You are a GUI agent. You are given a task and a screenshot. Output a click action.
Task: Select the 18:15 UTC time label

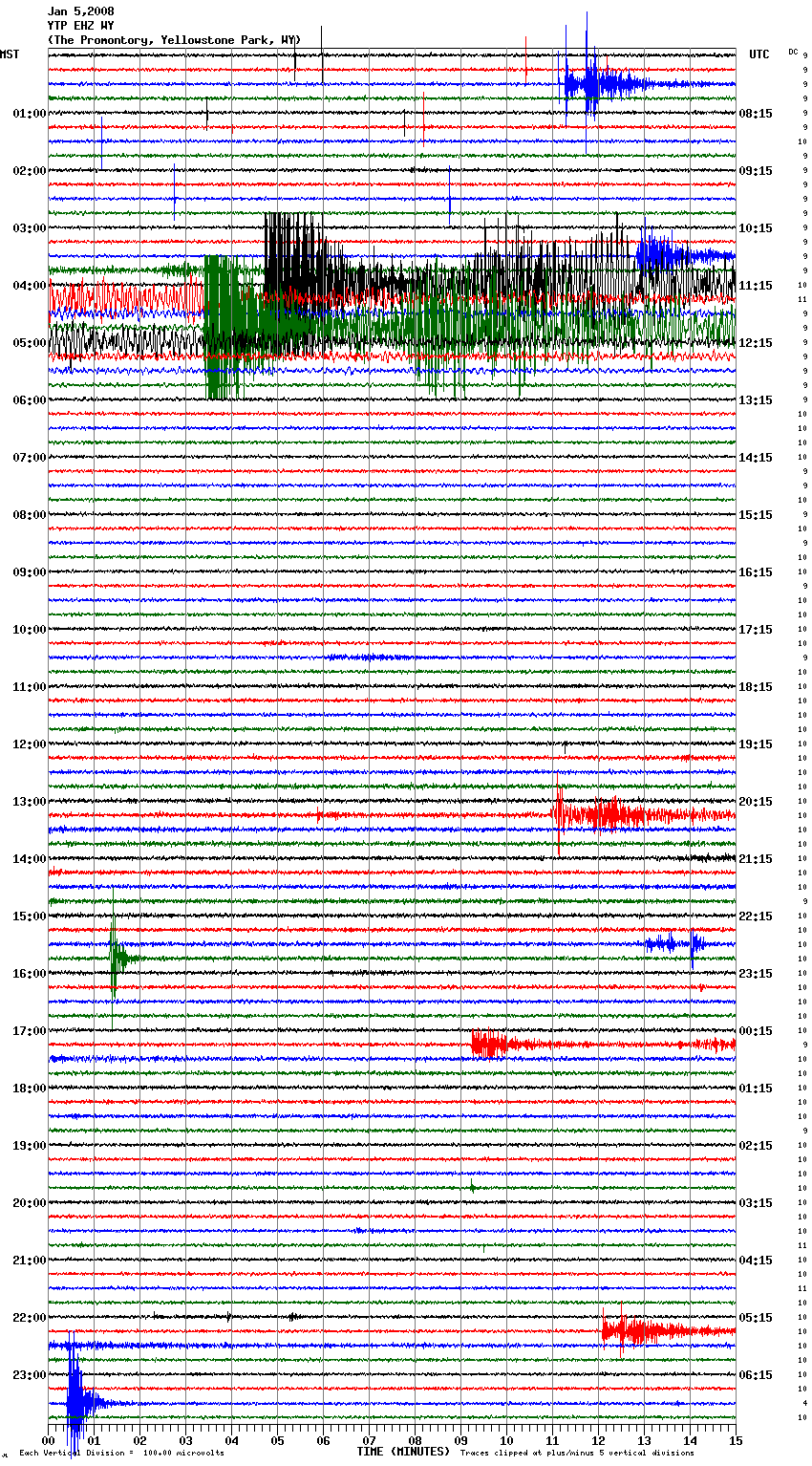tap(756, 687)
